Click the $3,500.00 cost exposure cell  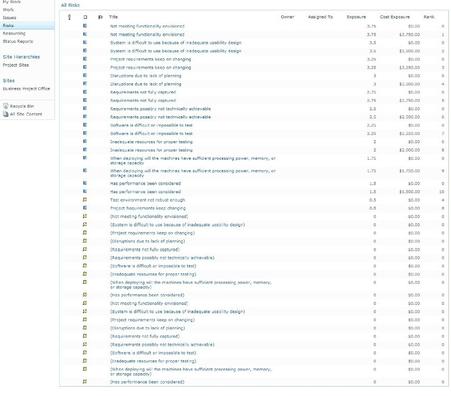coord(409,51)
